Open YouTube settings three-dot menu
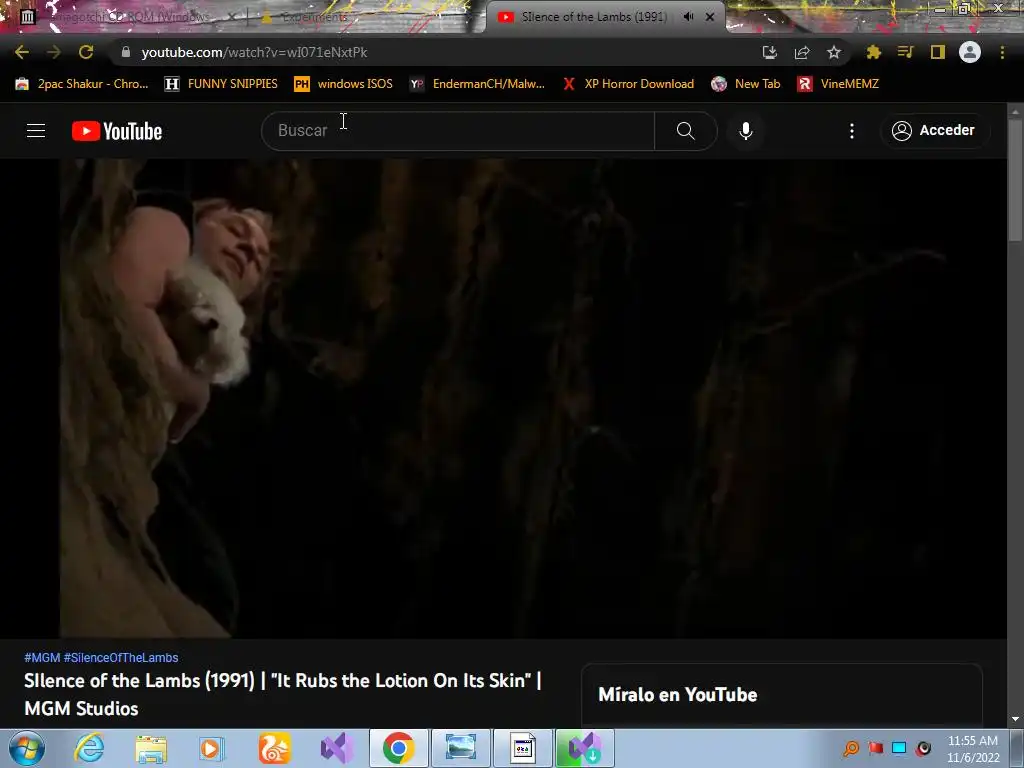The width and height of the screenshot is (1024, 768). (852, 131)
